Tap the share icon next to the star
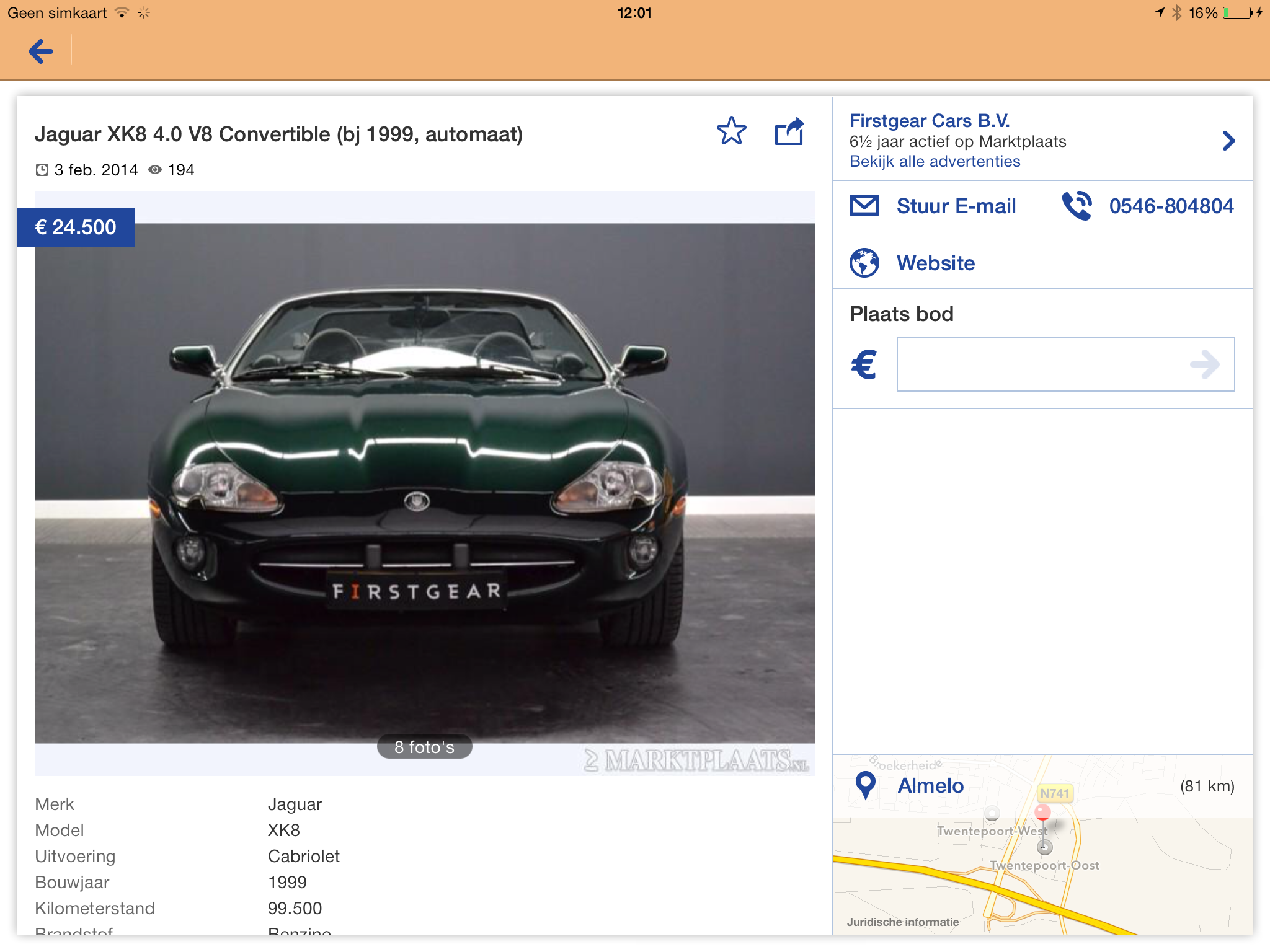The image size is (1270, 952). click(789, 131)
